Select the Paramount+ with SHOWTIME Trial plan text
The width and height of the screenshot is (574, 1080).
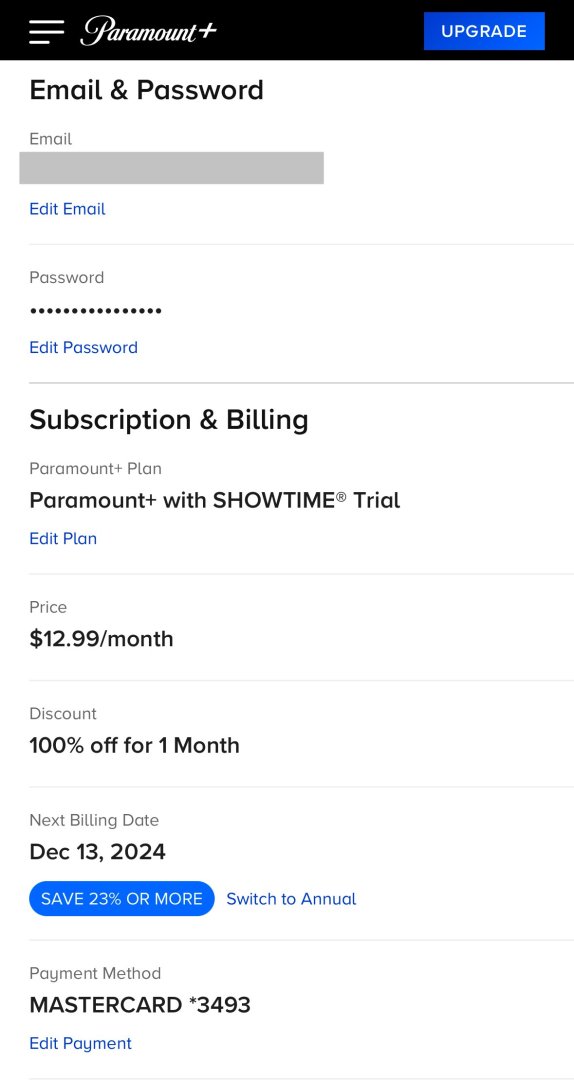point(214,500)
